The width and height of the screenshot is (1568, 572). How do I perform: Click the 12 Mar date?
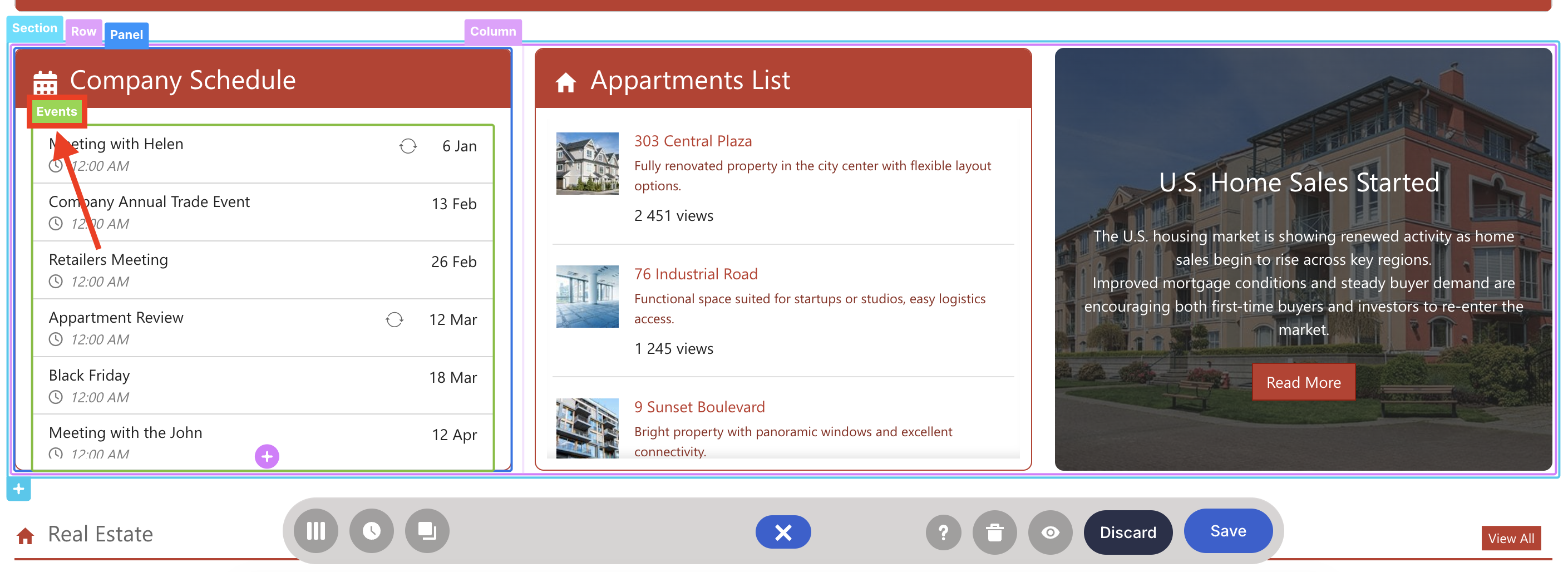coord(453,319)
